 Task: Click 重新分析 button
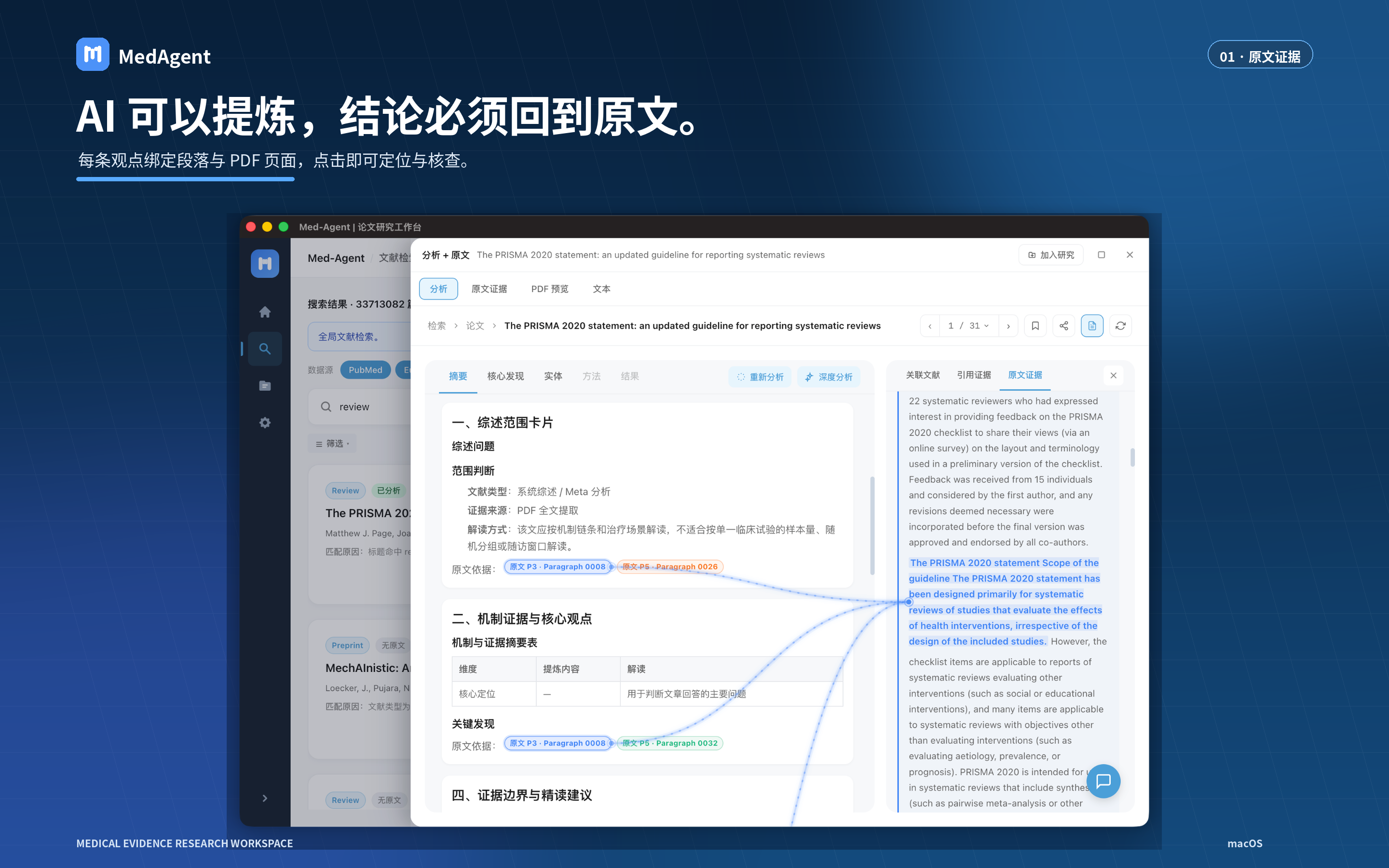[760, 377]
